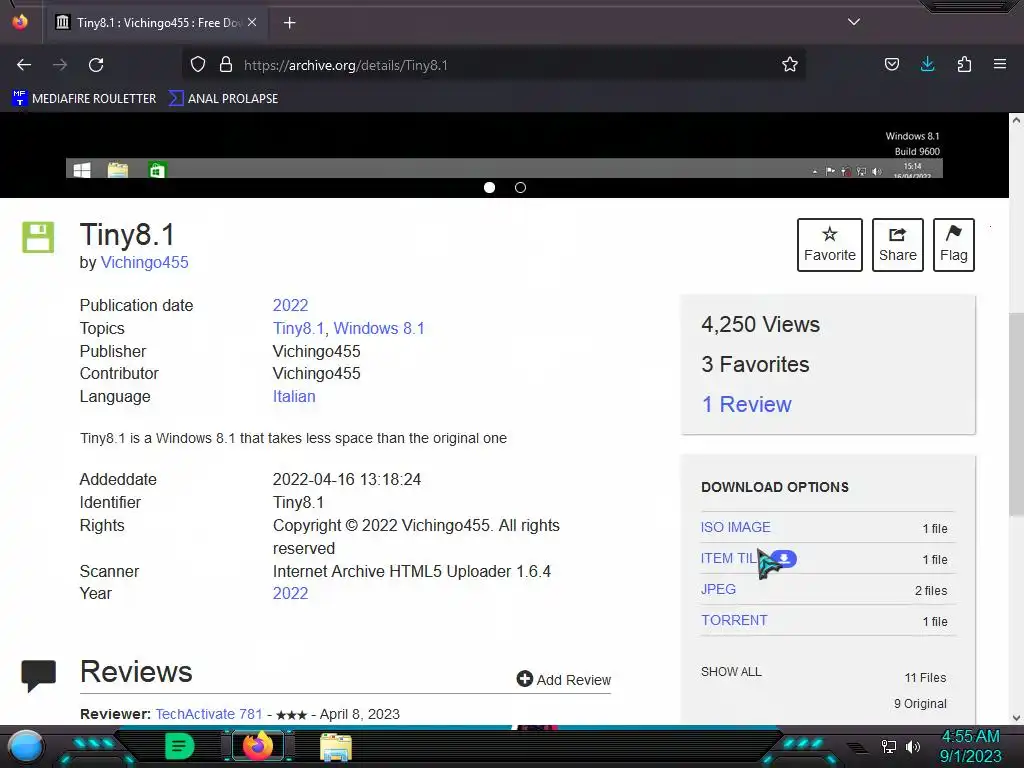Click the 3 Favorites text
Screen dimensions: 1024x768
pos(755,364)
